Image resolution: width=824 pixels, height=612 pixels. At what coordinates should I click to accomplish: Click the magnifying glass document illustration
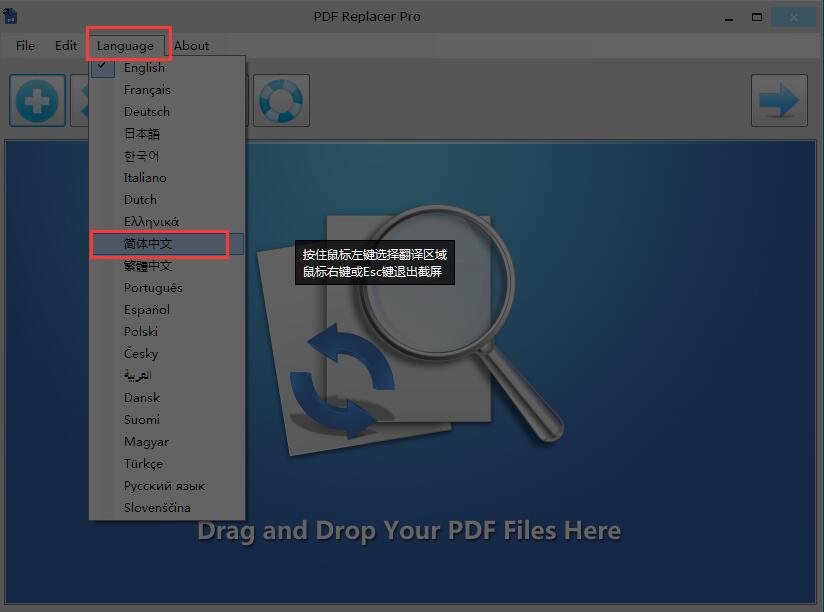[x=410, y=328]
